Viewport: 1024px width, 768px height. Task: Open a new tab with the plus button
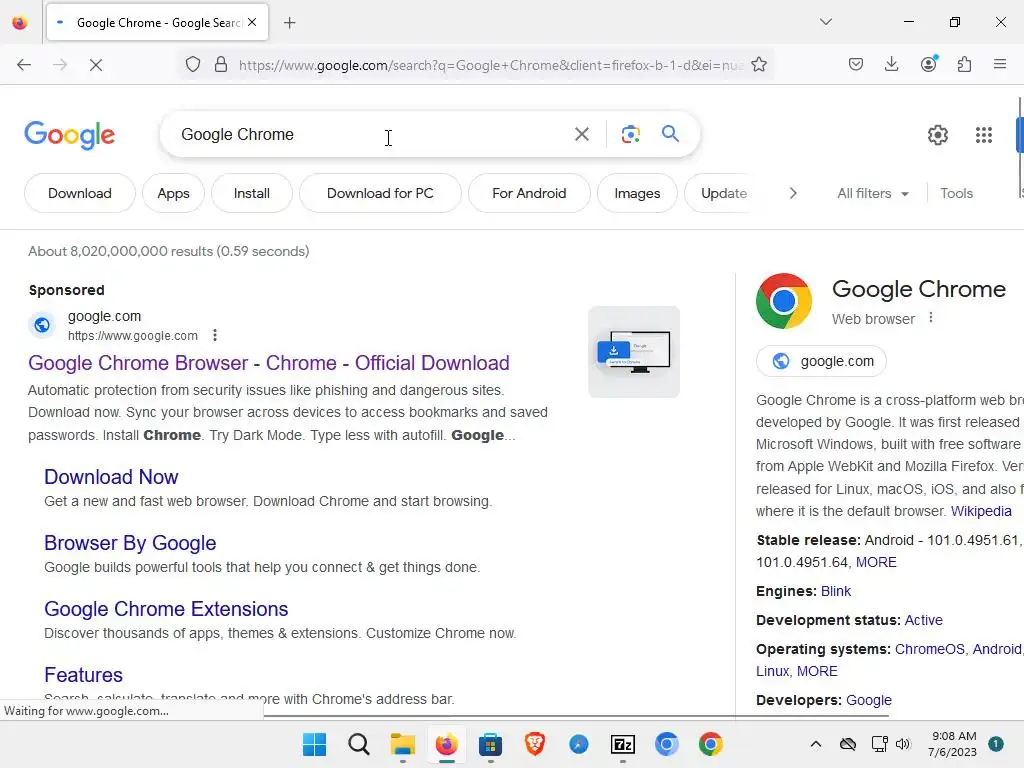(290, 23)
